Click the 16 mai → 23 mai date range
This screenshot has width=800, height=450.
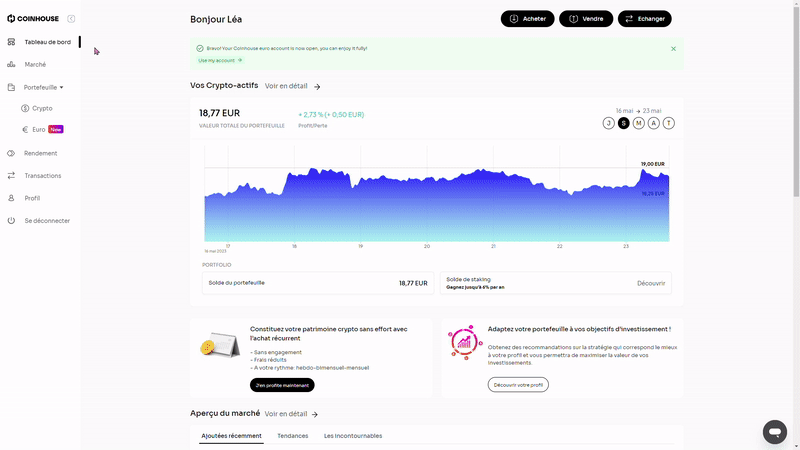(x=638, y=111)
